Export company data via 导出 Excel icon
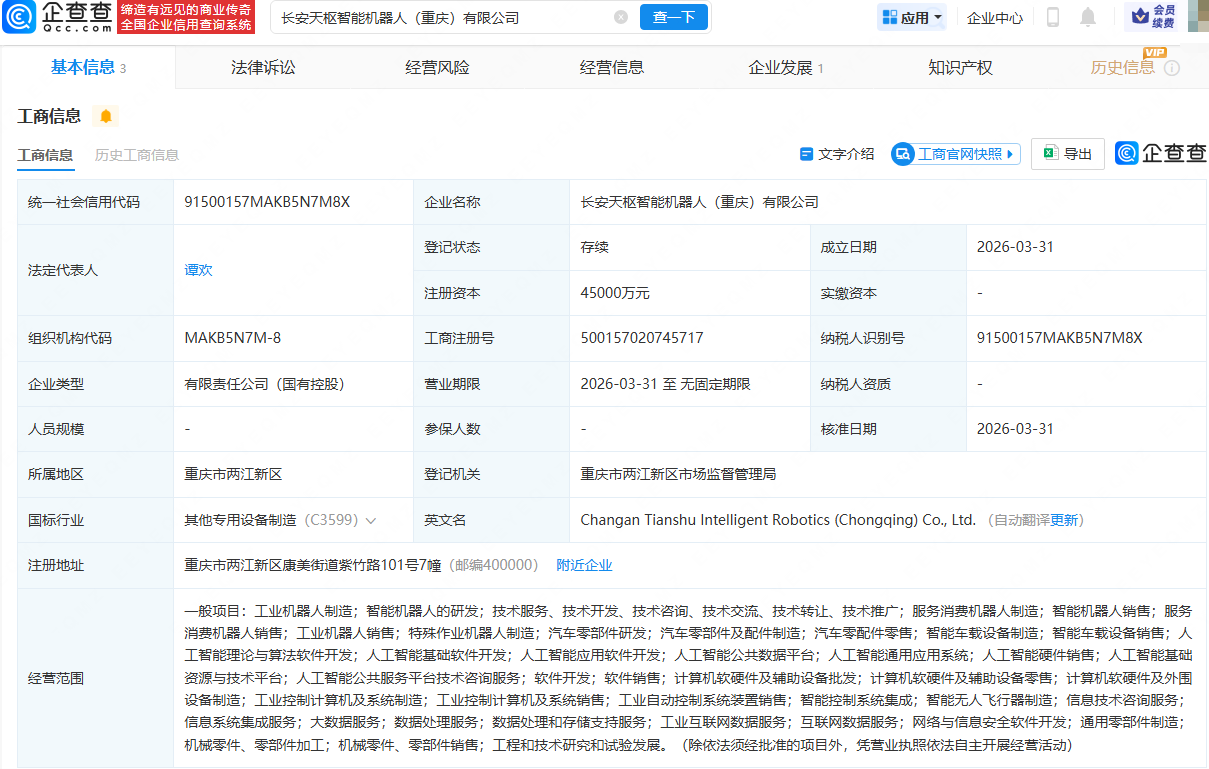This screenshot has height=769, width=1209. point(1067,153)
